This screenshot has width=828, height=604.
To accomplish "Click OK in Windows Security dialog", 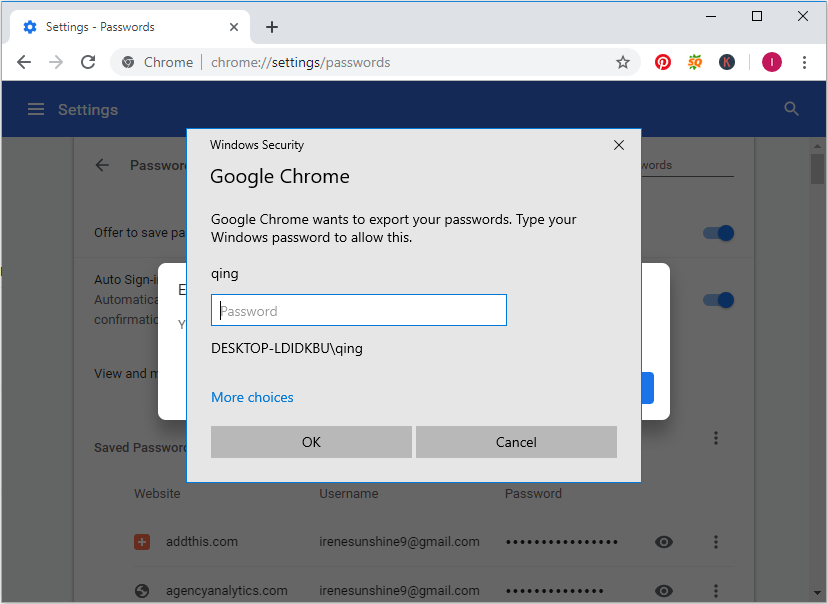I will point(311,442).
